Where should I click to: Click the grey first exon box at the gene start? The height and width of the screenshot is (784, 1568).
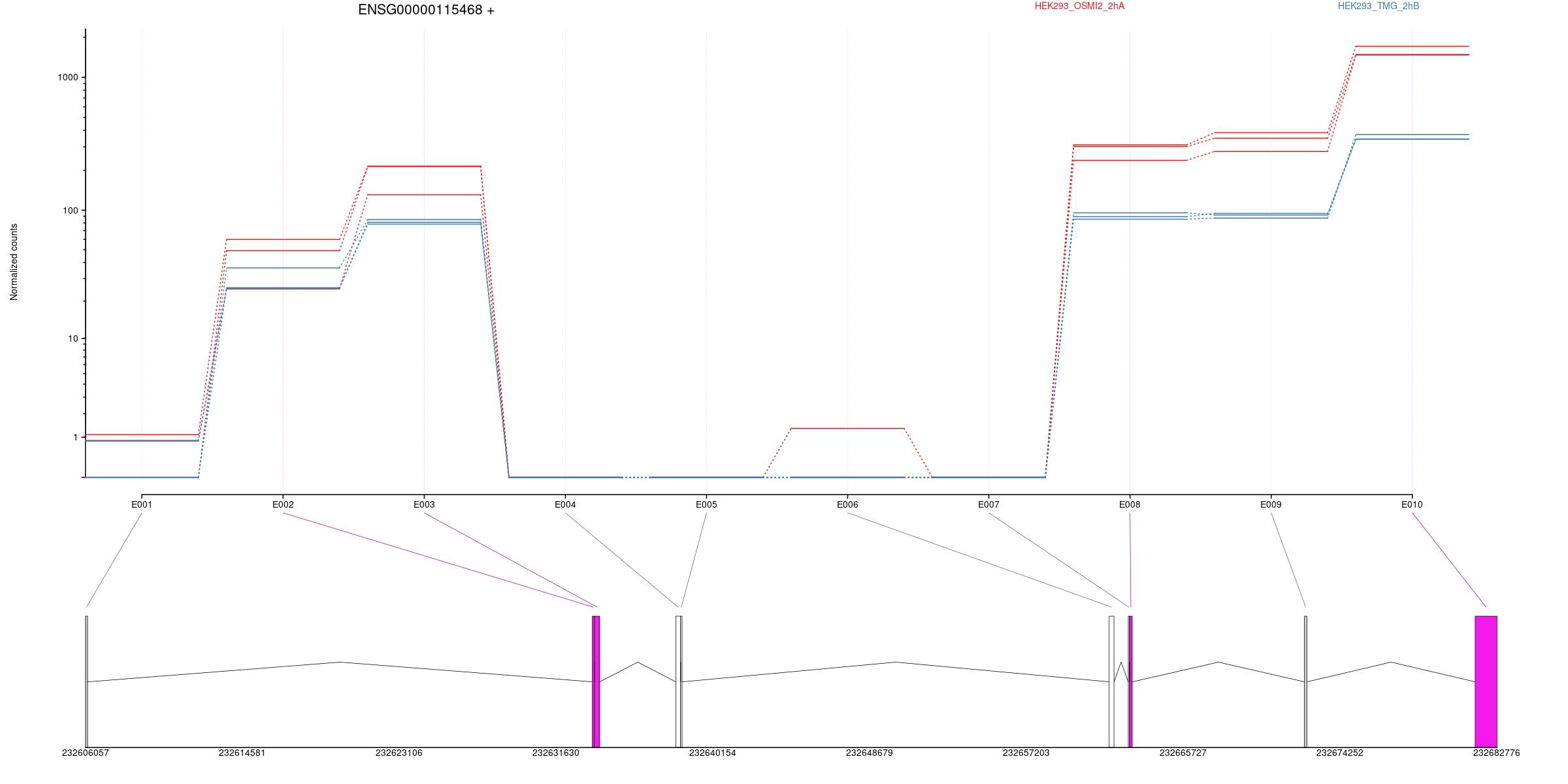pyautogui.click(x=86, y=681)
